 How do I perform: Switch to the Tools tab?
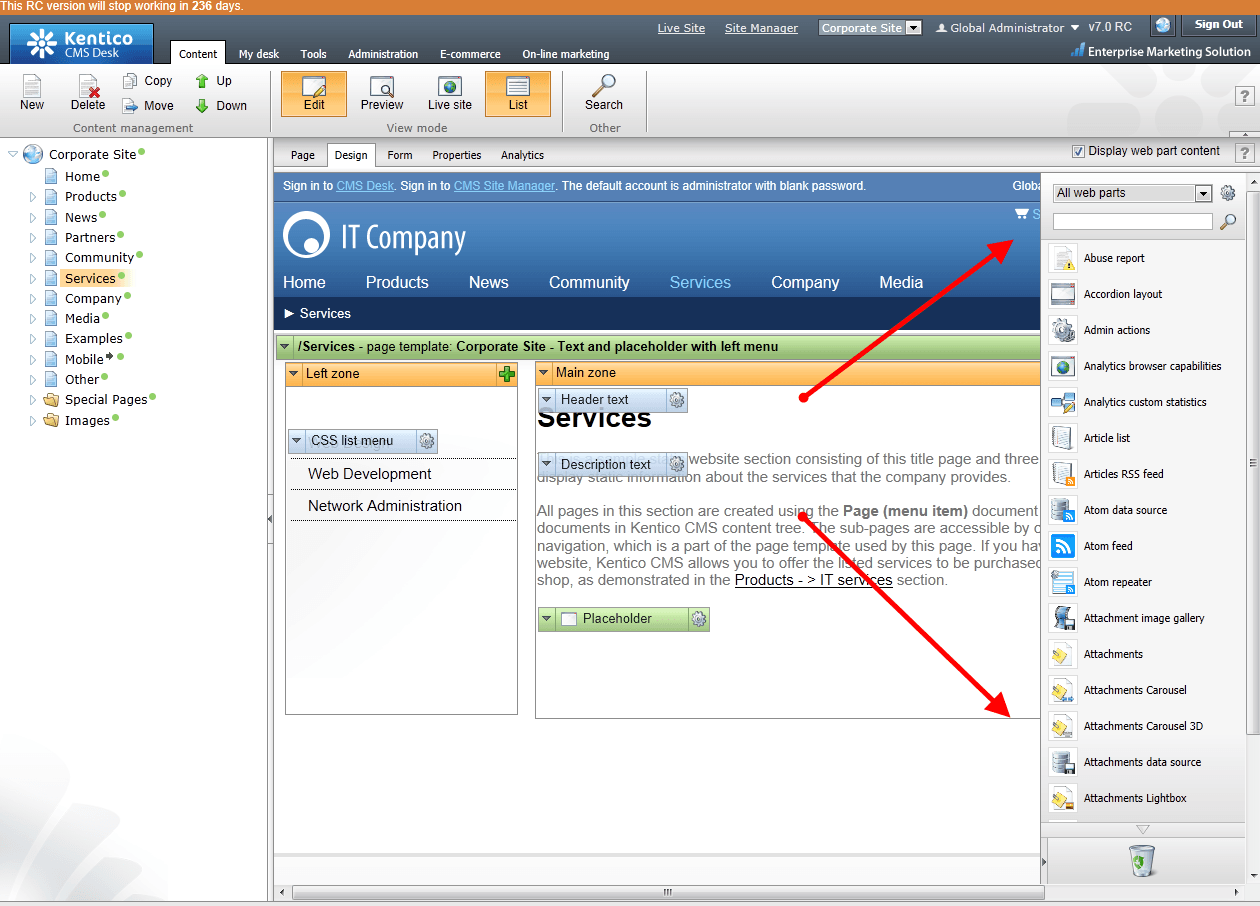pyautogui.click(x=314, y=54)
